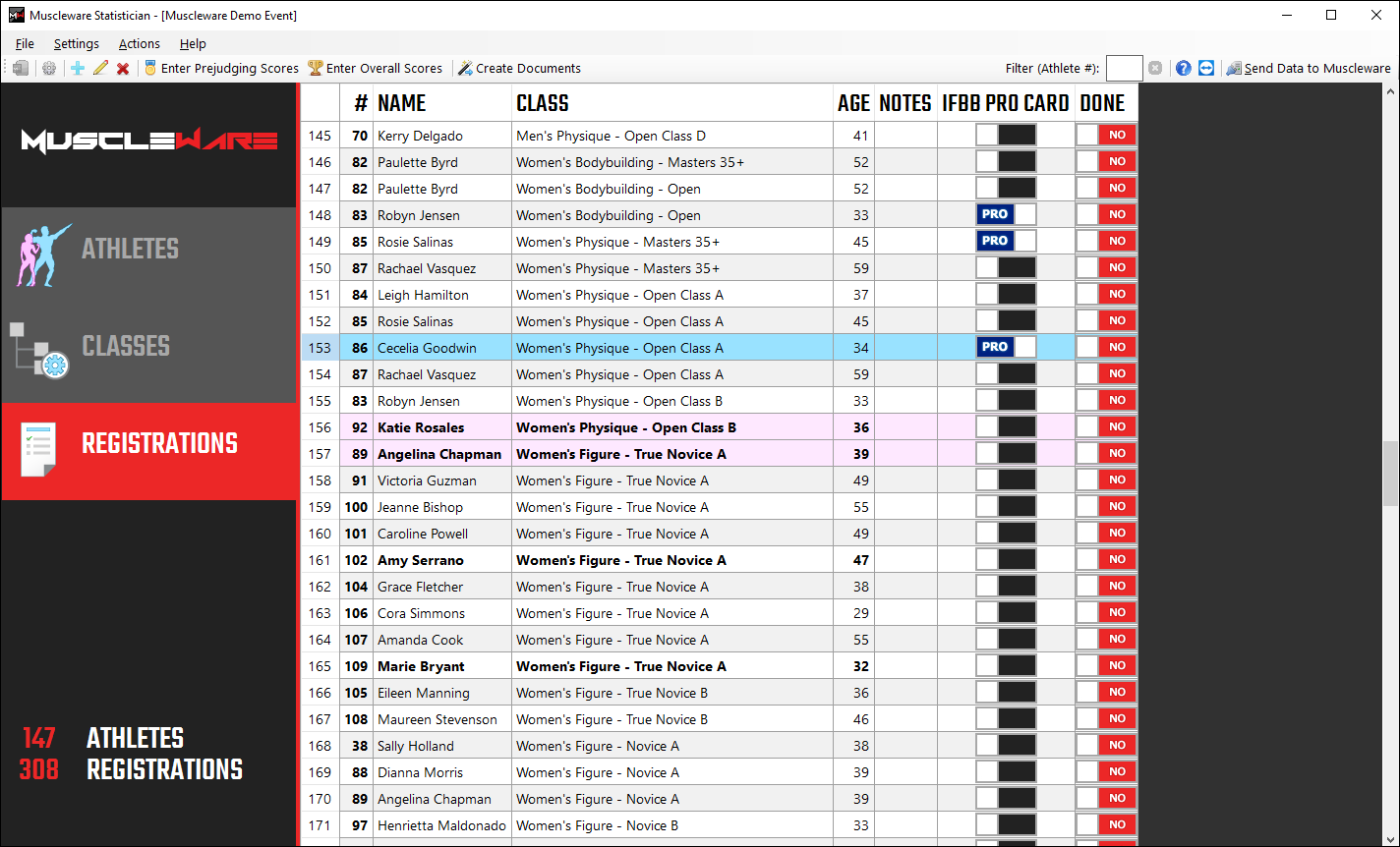Turn off Cecelia Goodwin's IFBB Pro Card toggle
1400x847 pixels.
(x=1006, y=348)
